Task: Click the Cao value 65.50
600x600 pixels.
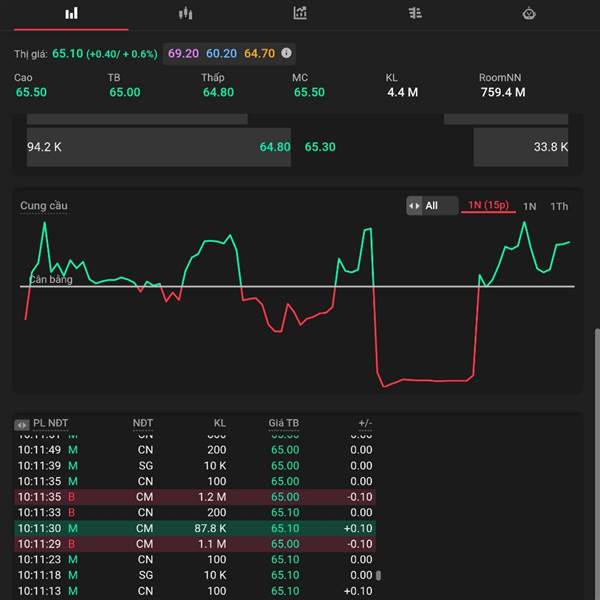Action: coord(31,92)
